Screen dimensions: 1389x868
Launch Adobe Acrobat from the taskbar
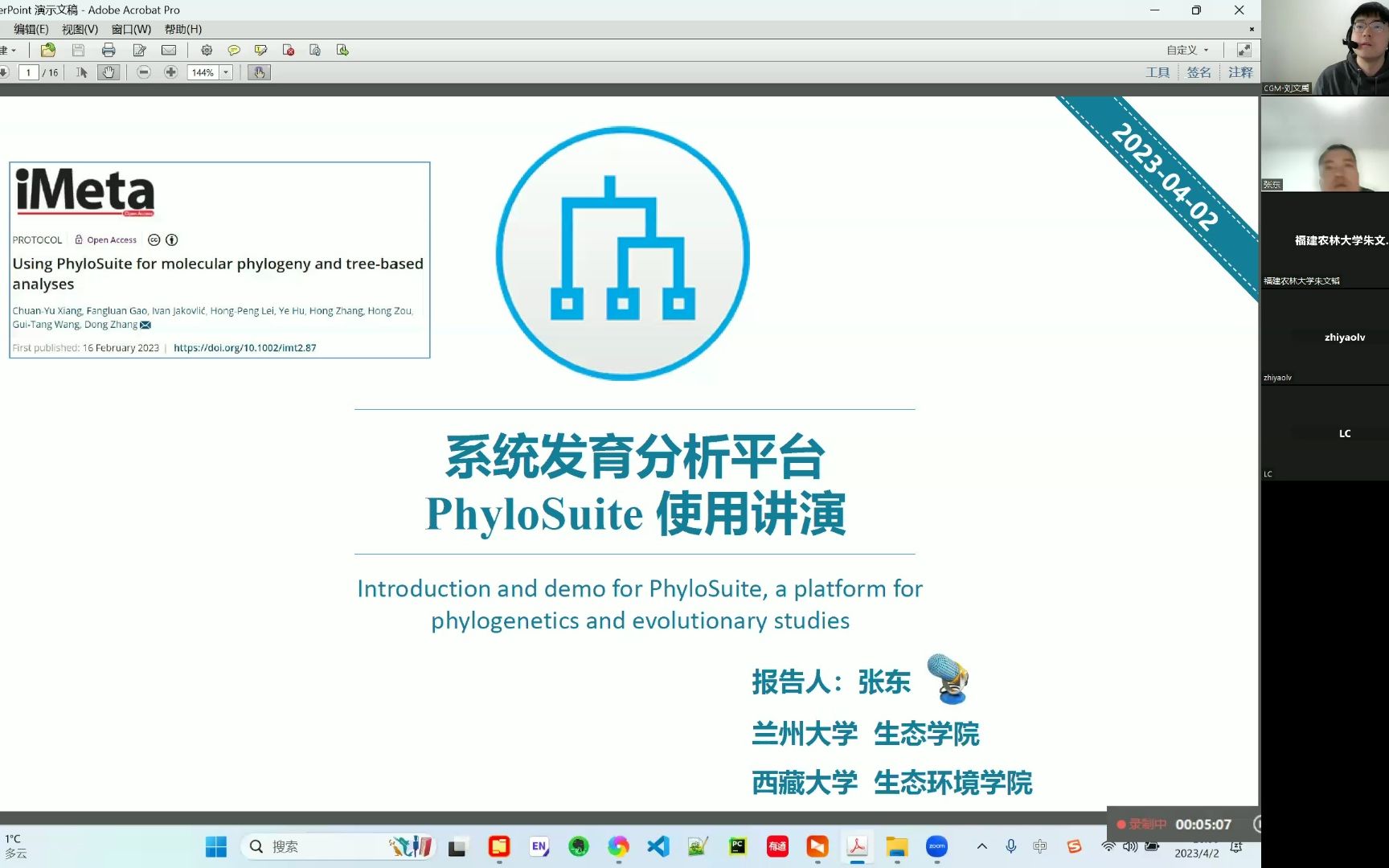[857, 846]
